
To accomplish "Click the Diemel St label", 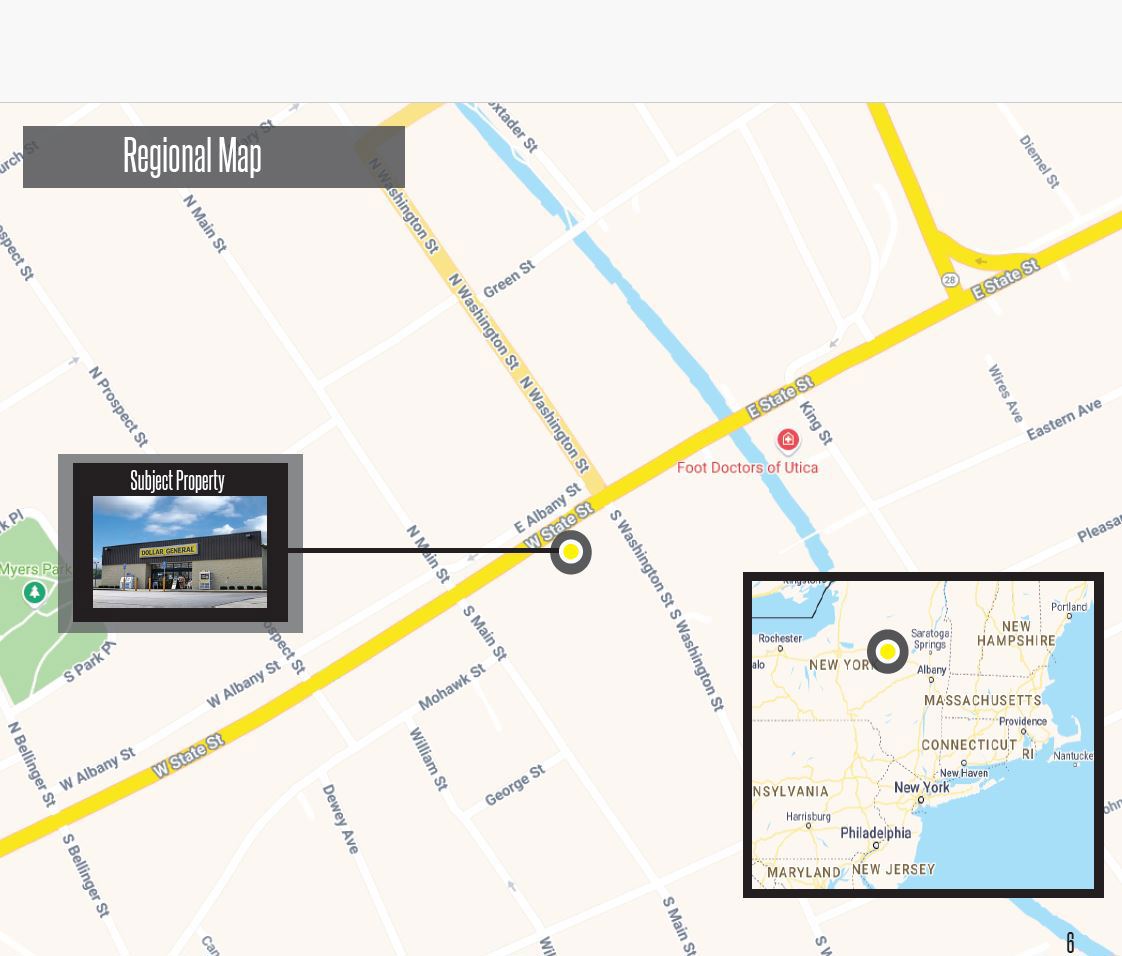I will click(1039, 161).
